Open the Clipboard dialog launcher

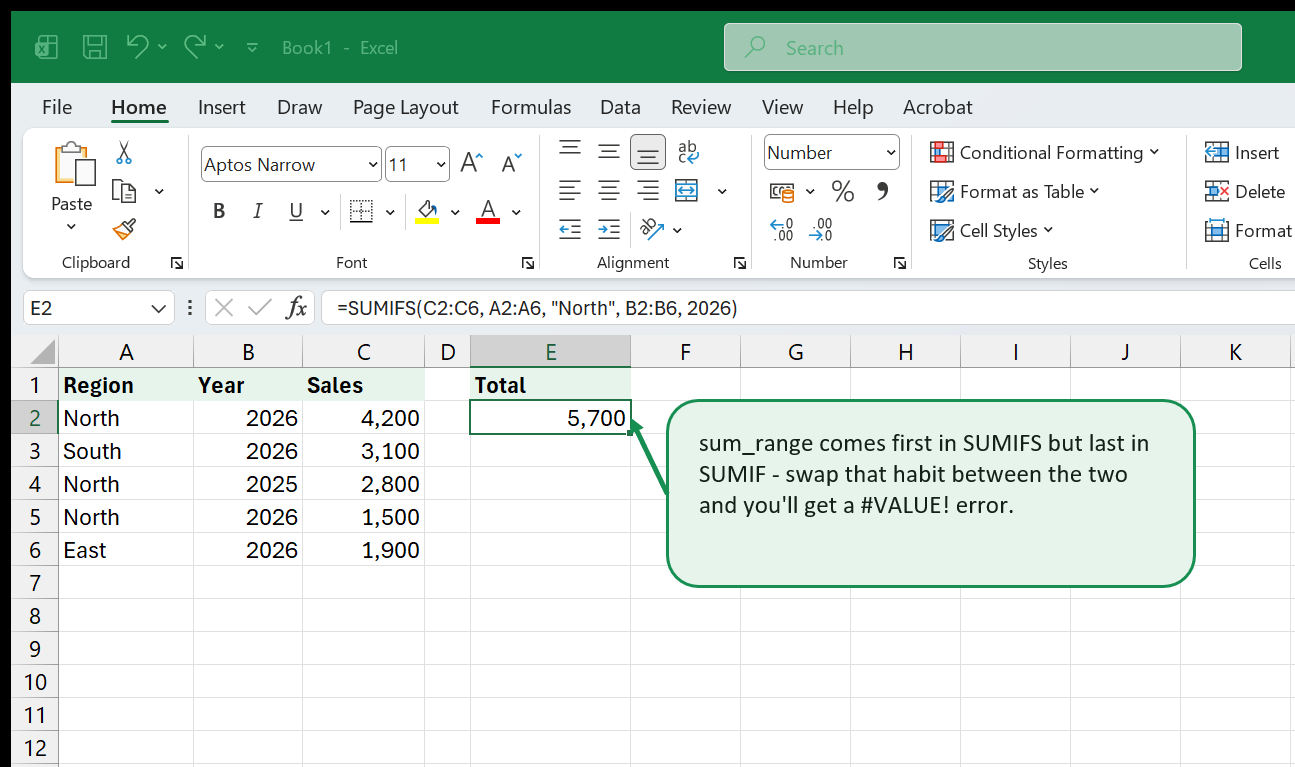click(177, 263)
